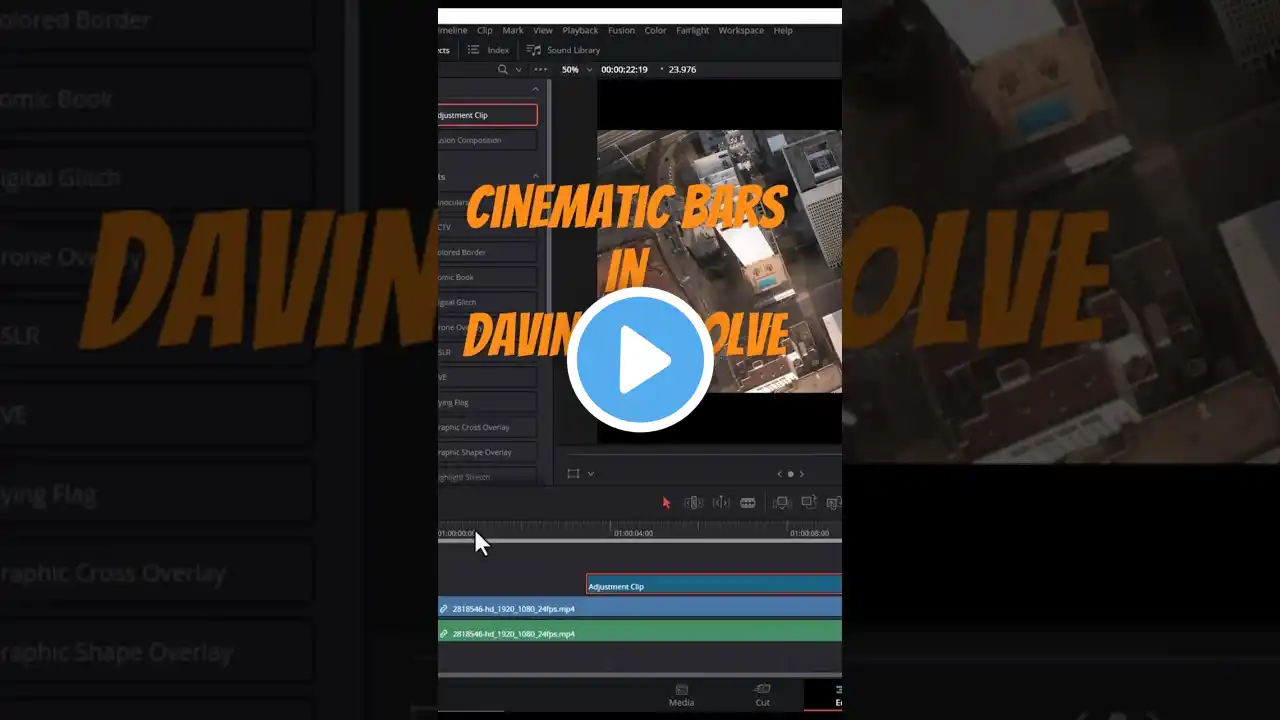Collapse the section above Adjustment Clip

point(535,89)
